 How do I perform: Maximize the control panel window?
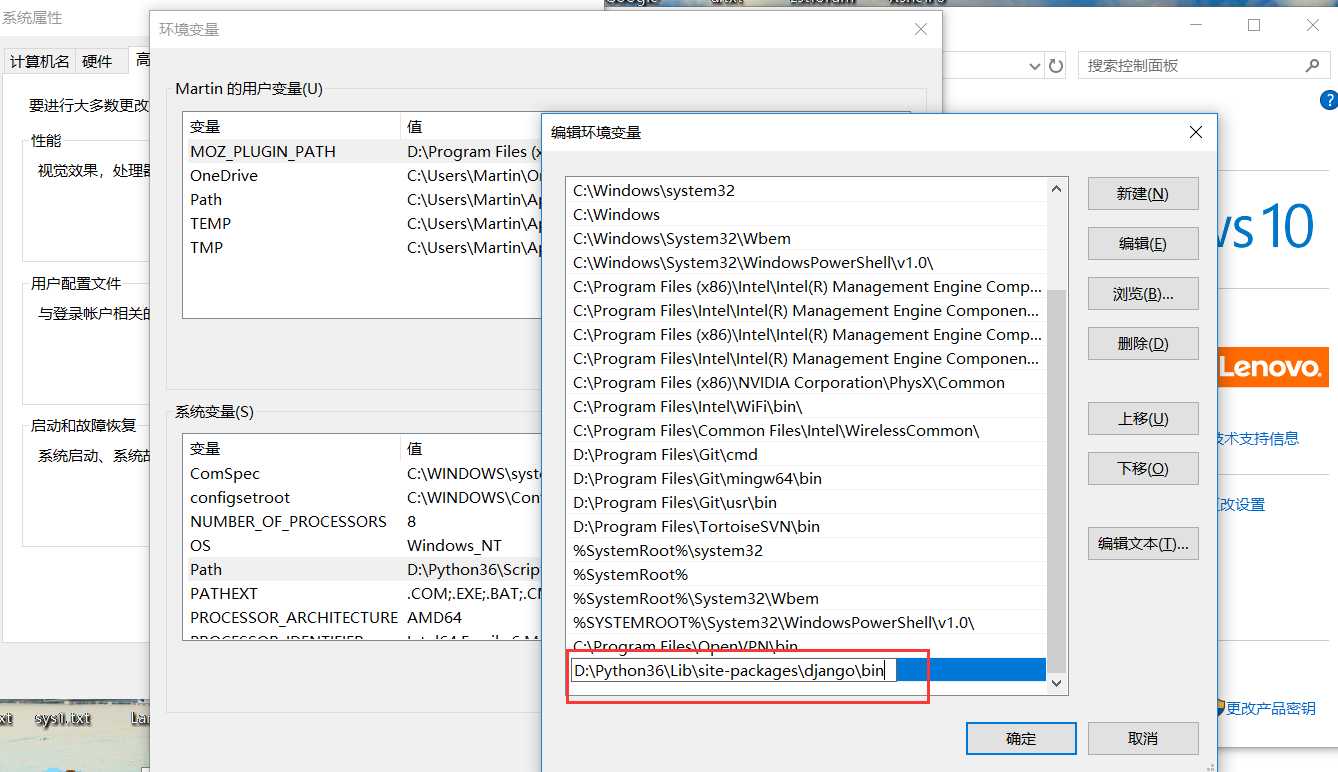1254,25
